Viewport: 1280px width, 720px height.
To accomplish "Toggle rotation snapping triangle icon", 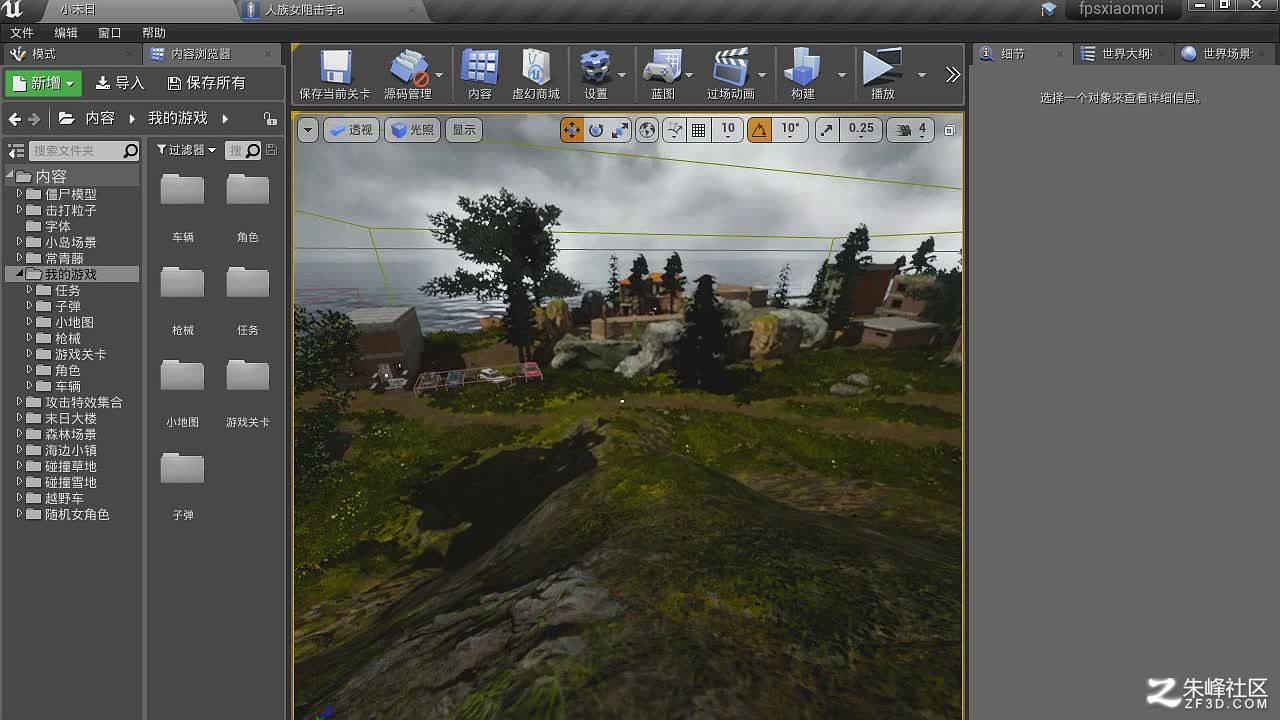I will coord(759,130).
